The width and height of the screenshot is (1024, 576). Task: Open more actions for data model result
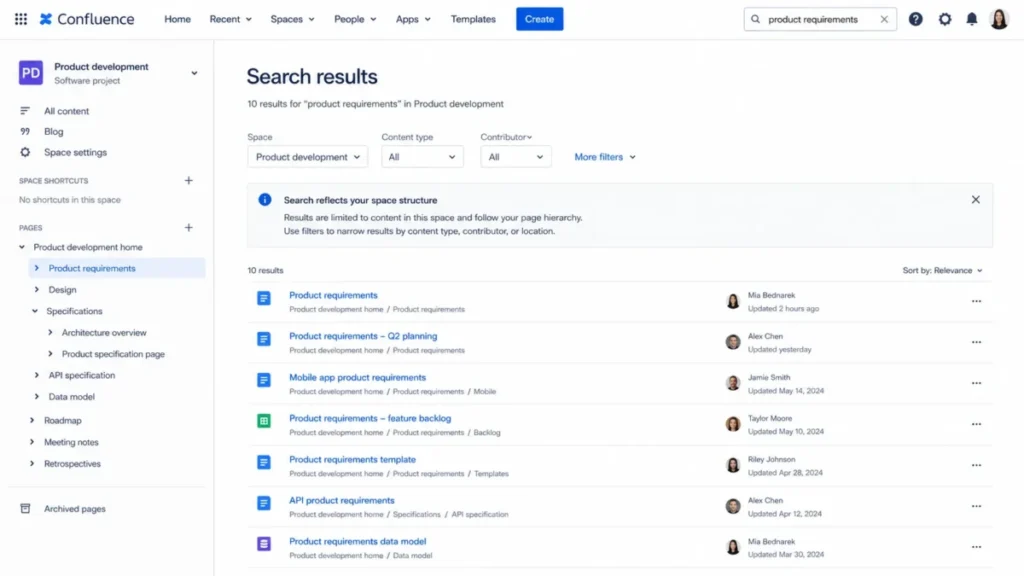coord(976,547)
